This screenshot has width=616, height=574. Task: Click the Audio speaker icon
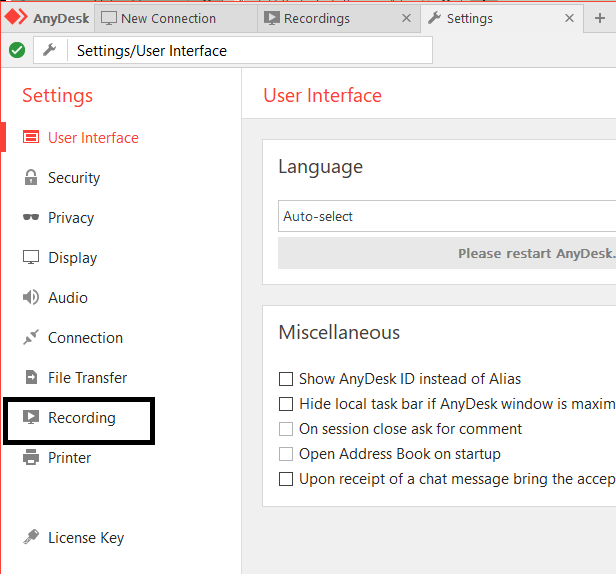tap(31, 298)
